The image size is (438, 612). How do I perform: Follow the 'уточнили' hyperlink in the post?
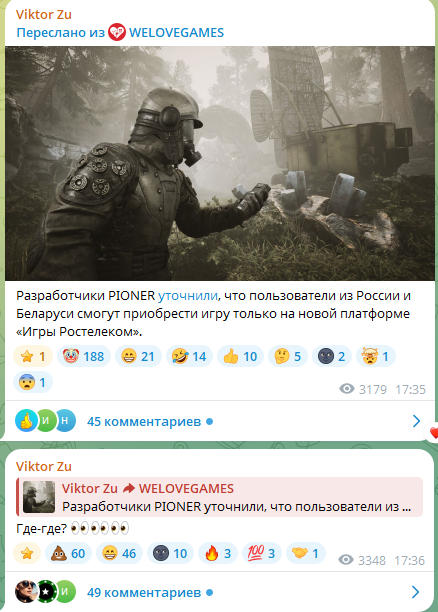[x=188, y=296]
